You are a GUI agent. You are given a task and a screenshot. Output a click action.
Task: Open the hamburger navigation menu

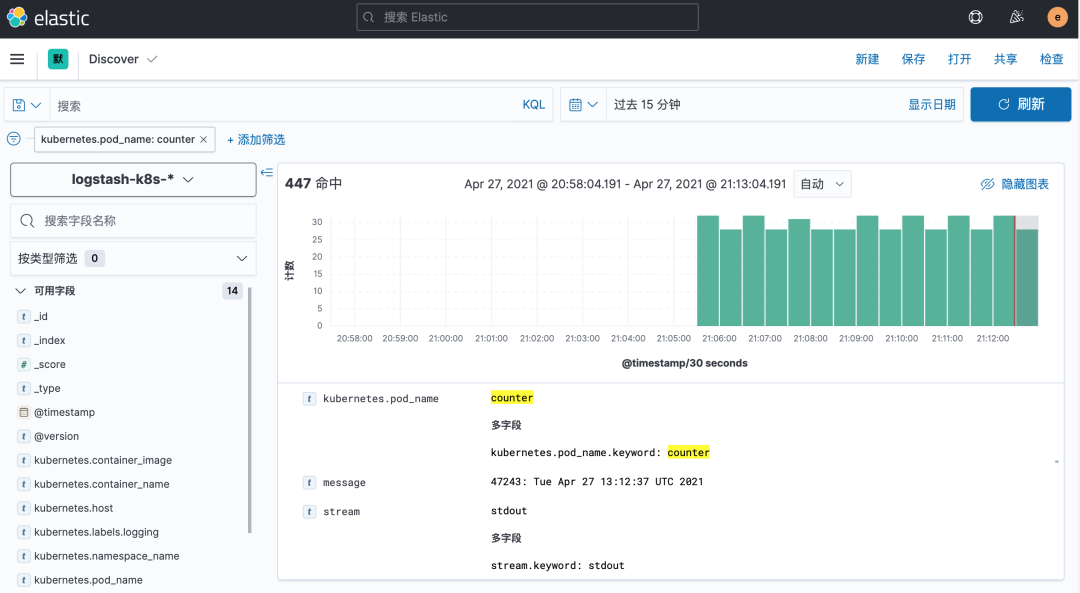(x=17, y=59)
